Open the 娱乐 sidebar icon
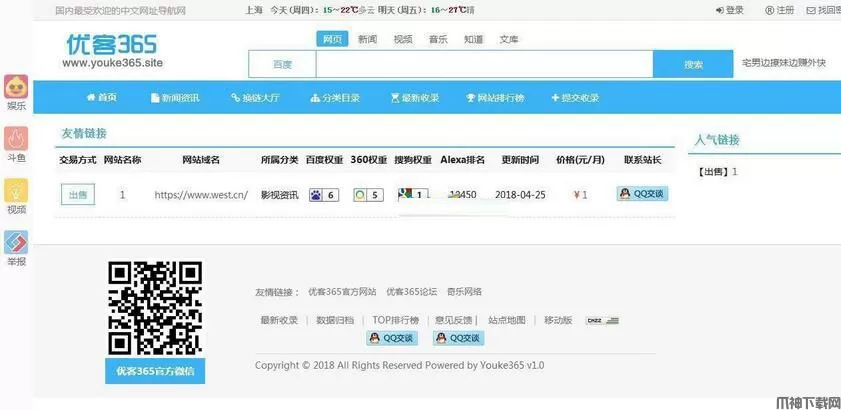The image size is (841, 410). (16, 87)
